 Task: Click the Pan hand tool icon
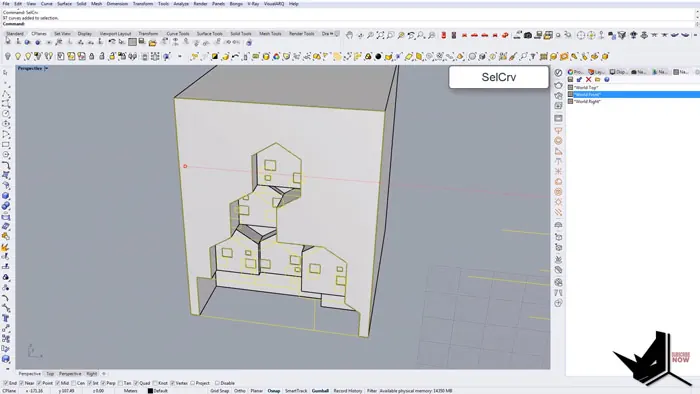pos(350,35)
